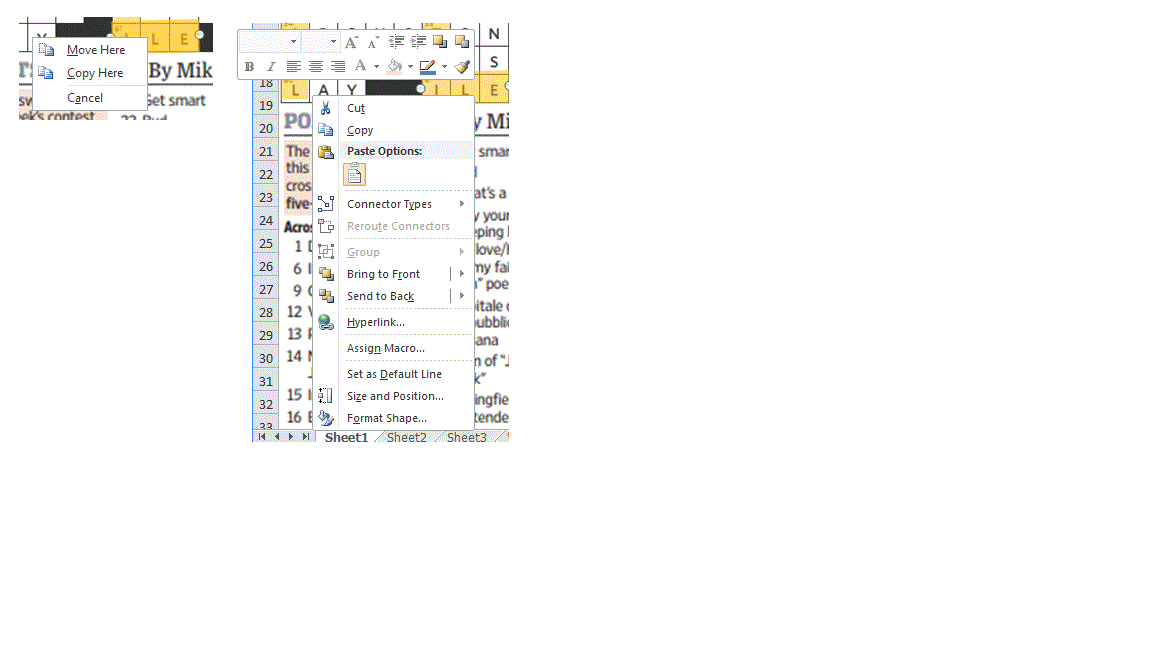Open the font name dropdown
1152x648 pixels.
[x=293, y=42]
